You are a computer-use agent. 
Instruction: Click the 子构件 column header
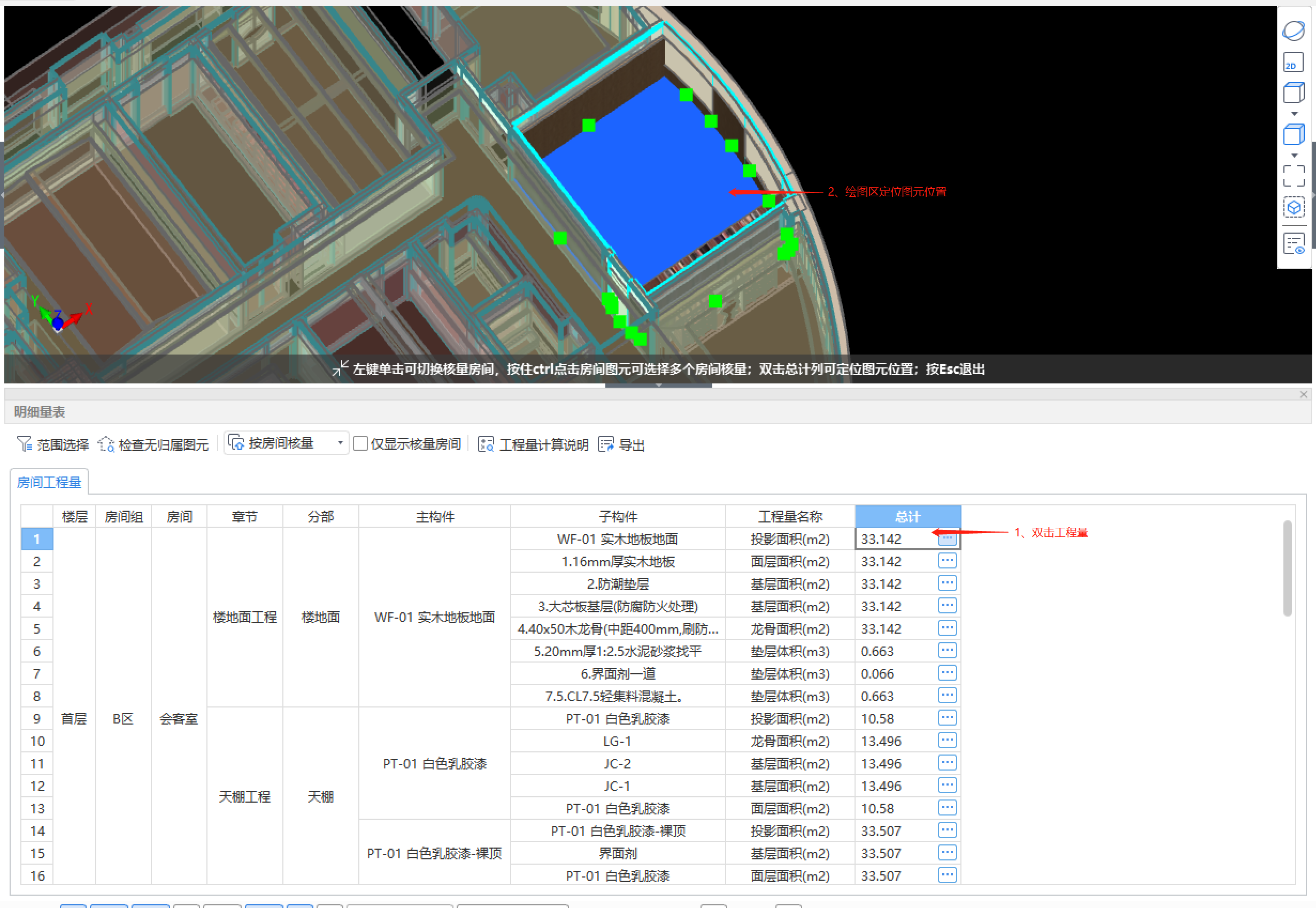[618, 517]
